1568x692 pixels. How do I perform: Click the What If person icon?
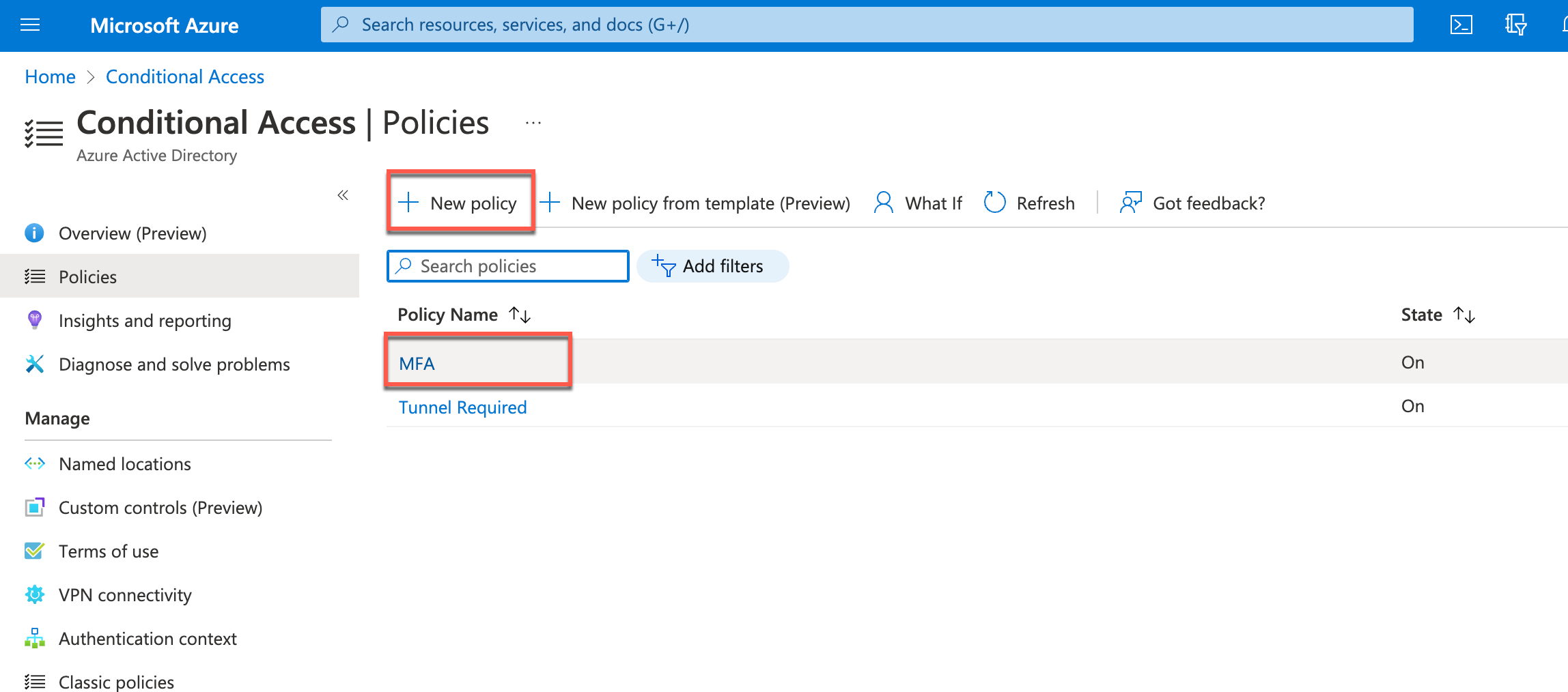pos(884,203)
